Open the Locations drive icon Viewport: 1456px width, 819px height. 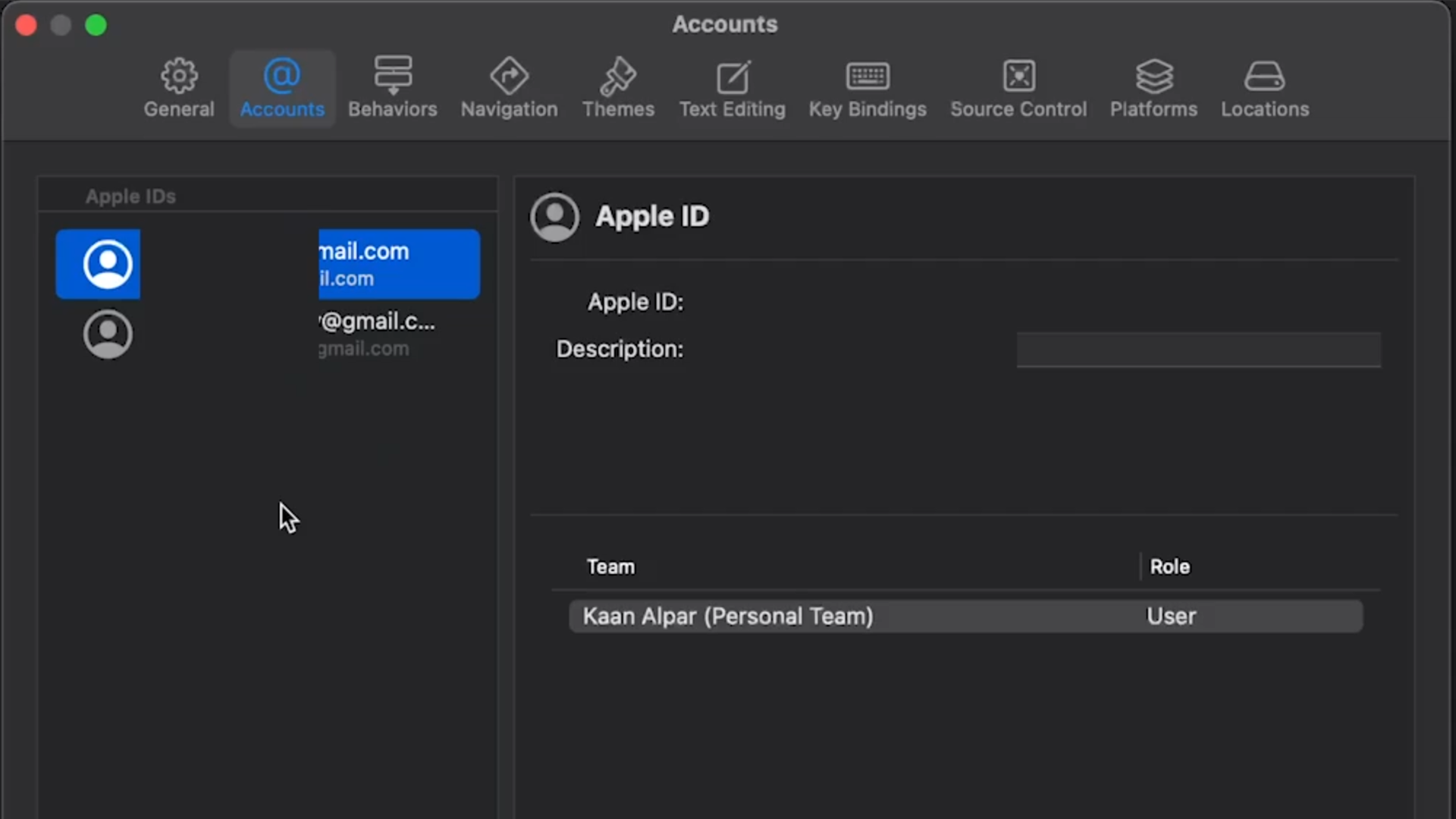1264,76
